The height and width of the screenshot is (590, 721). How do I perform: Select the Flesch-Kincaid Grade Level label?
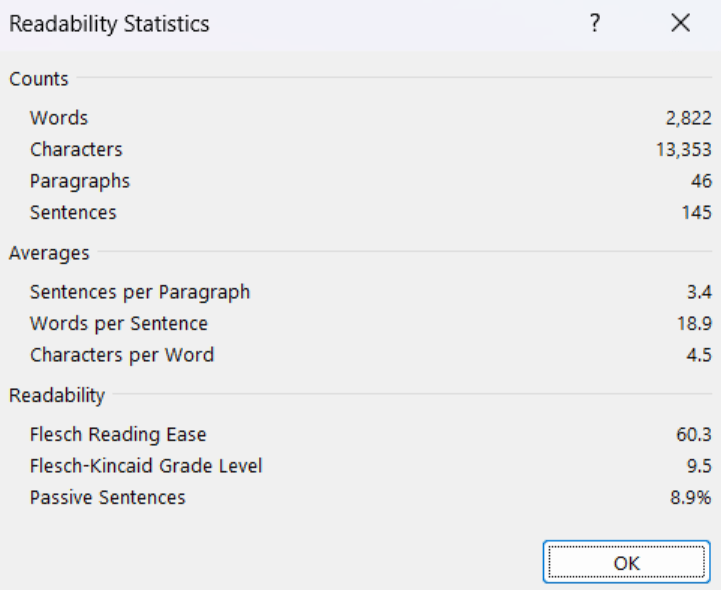[x=146, y=466]
